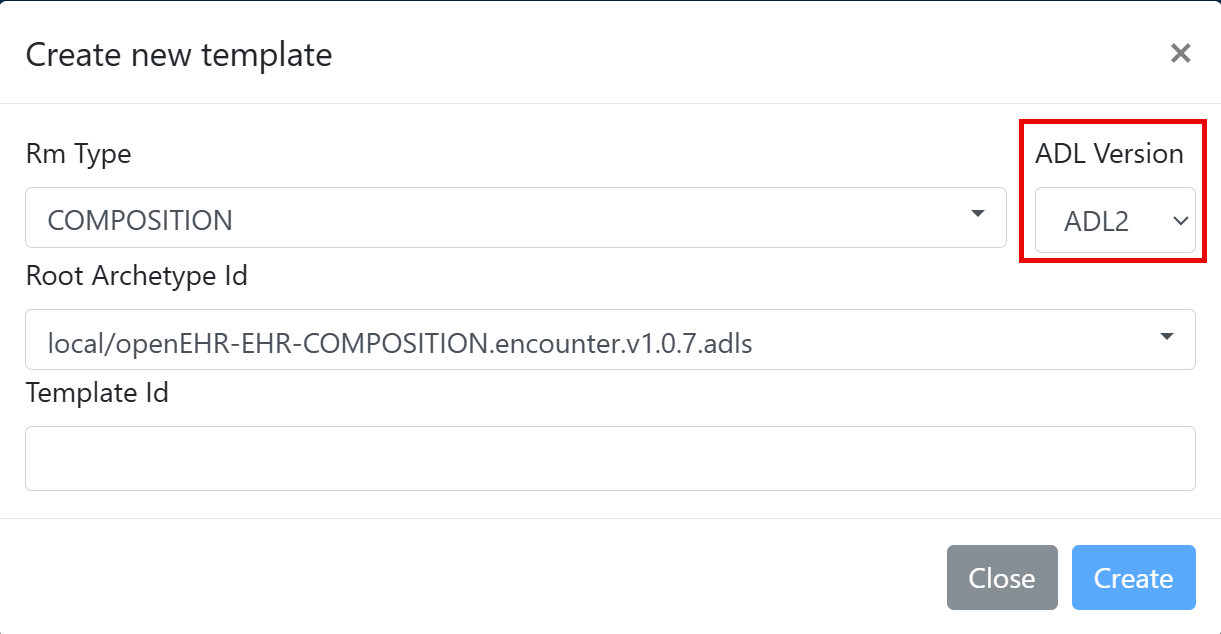Click the "ADL Version" label
This screenshot has height=634, width=1221.
[x=1109, y=154]
